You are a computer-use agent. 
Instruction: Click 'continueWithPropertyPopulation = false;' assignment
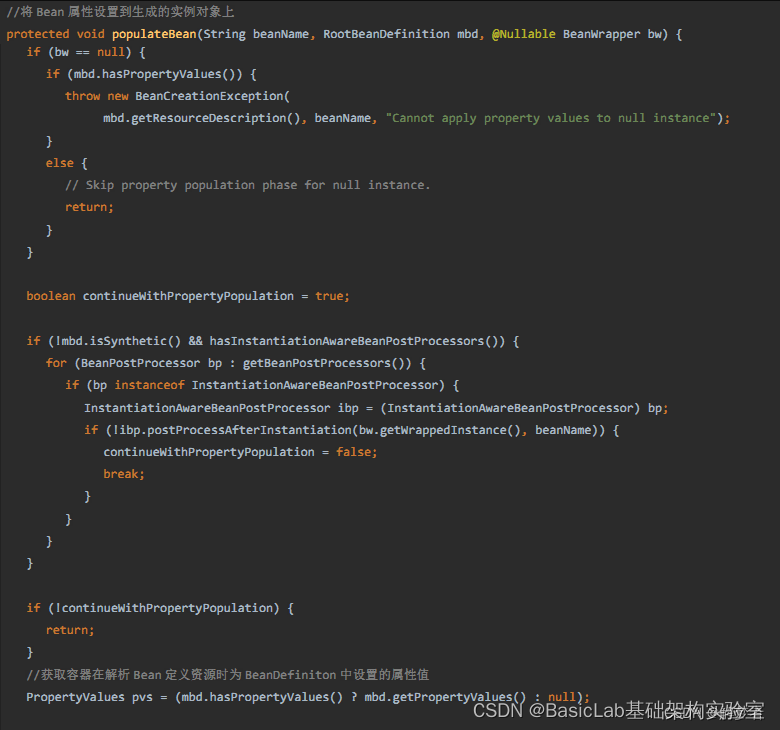pos(241,452)
